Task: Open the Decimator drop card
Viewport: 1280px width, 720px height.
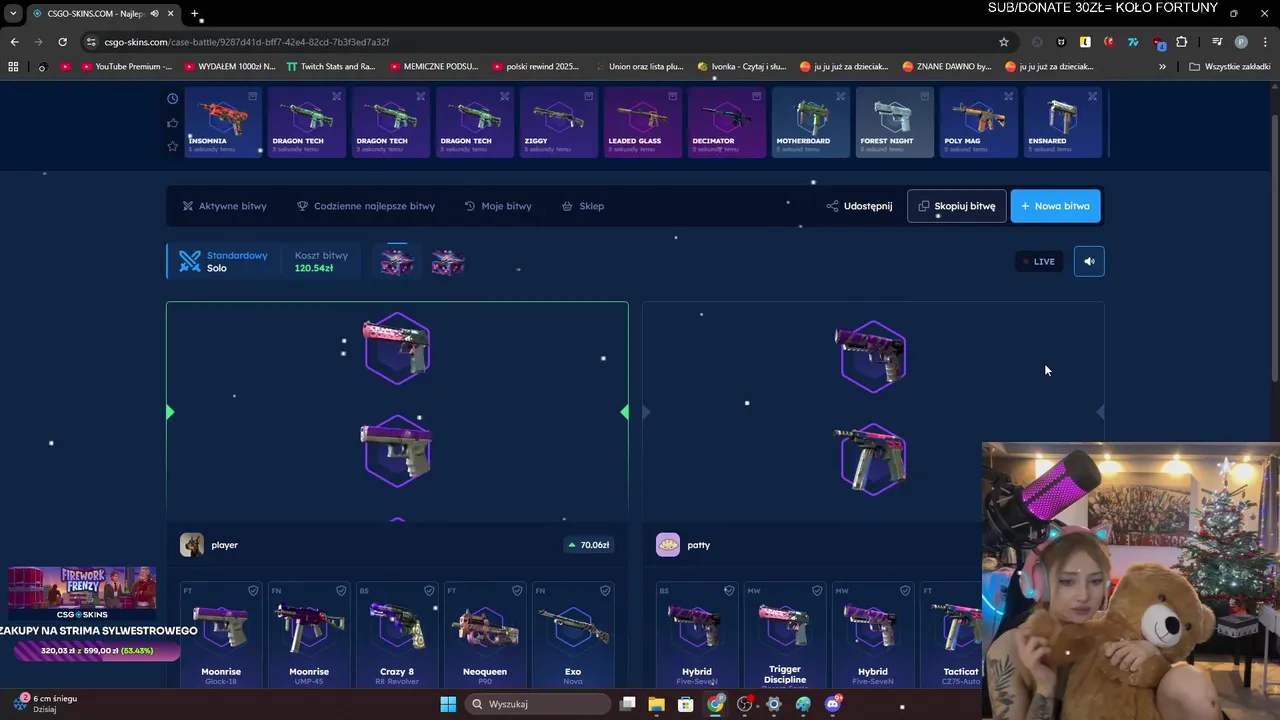Action: tap(726, 123)
